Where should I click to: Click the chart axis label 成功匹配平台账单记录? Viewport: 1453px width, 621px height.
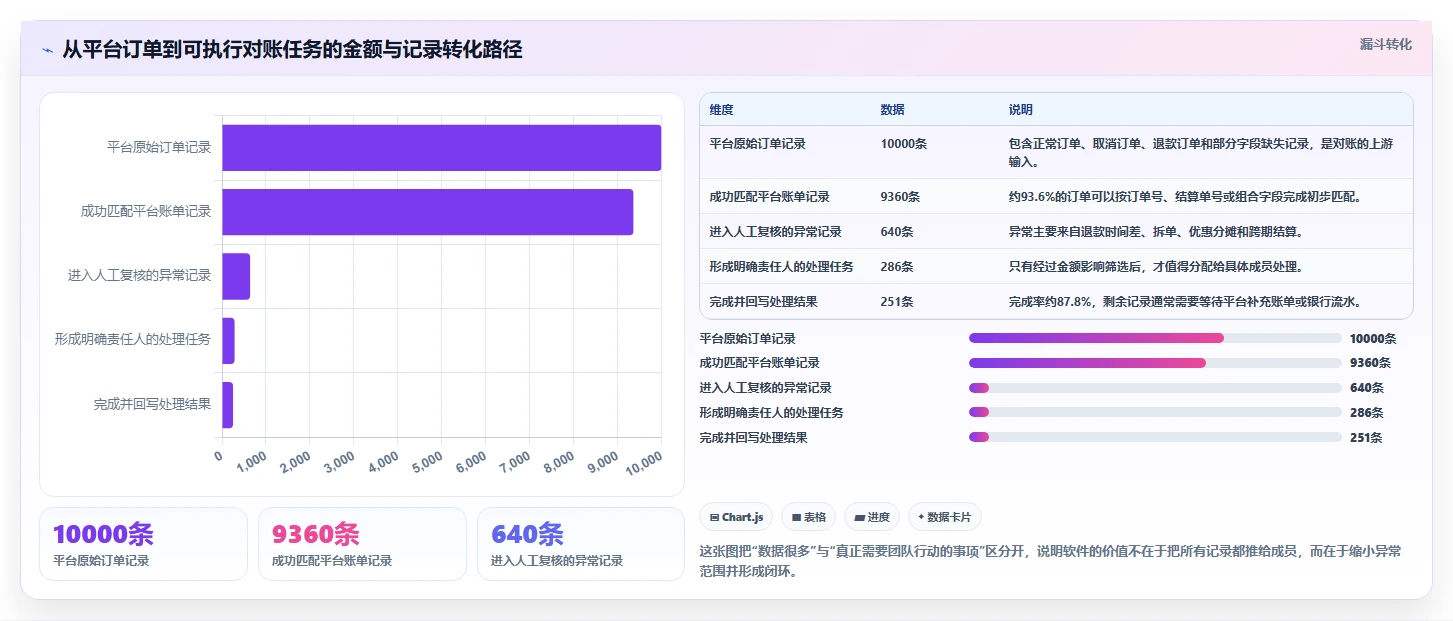click(x=146, y=212)
